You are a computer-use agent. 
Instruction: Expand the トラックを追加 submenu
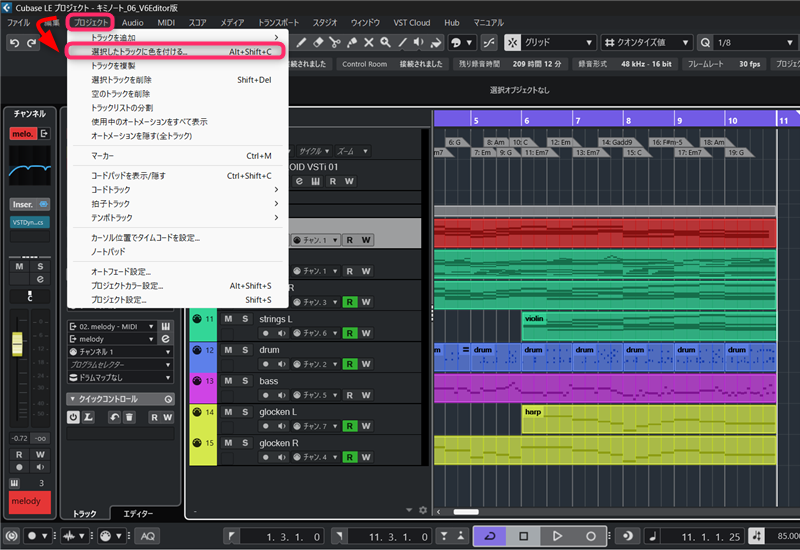(178, 37)
